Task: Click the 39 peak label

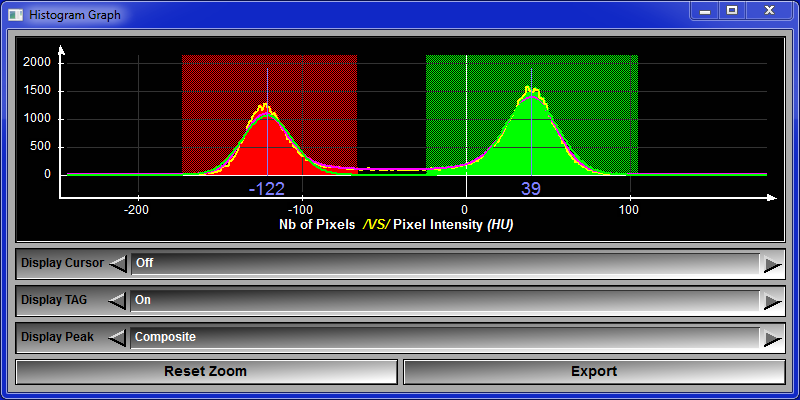Action: (531, 189)
